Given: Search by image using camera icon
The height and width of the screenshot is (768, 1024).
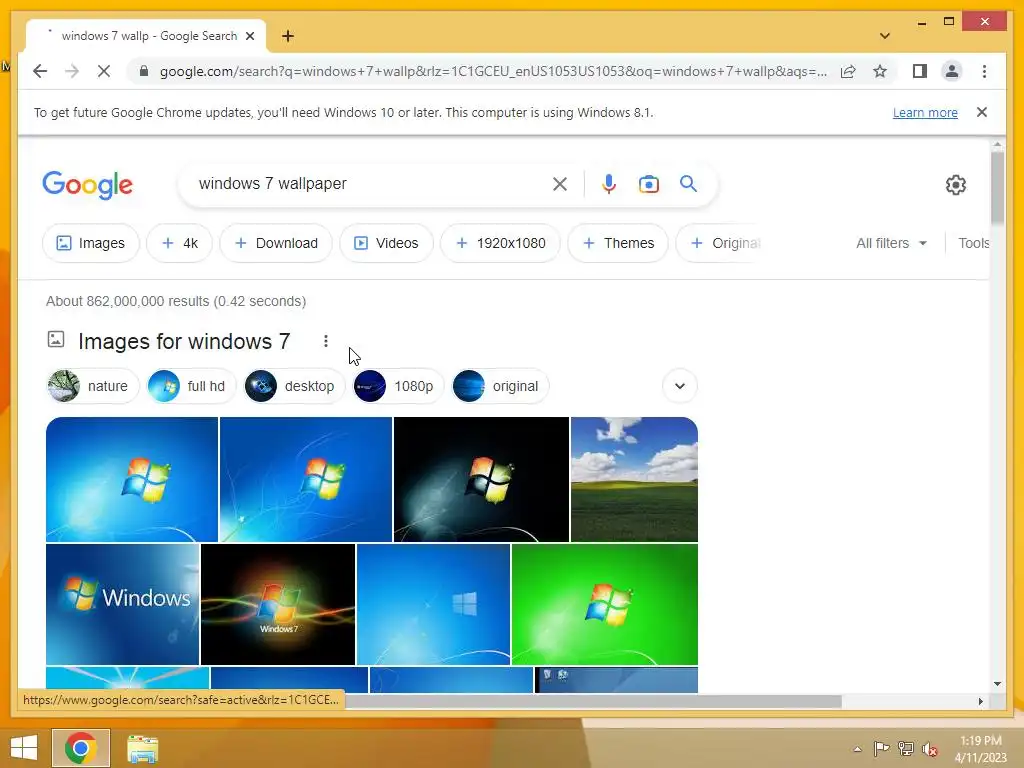Looking at the screenshot, I should click(x=648, y=184).
